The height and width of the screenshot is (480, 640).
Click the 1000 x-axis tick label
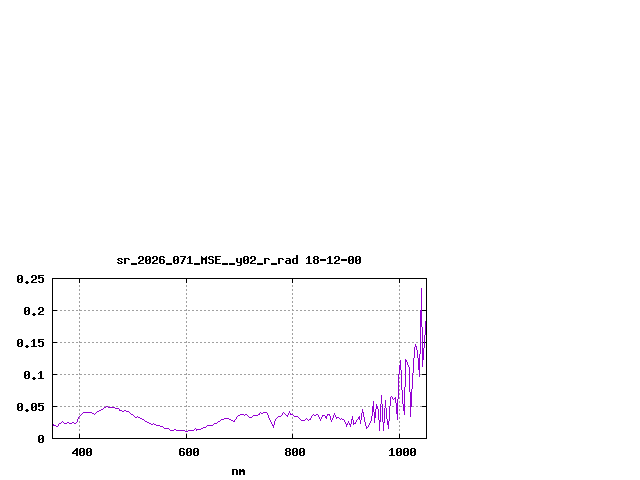pos(400,453)
